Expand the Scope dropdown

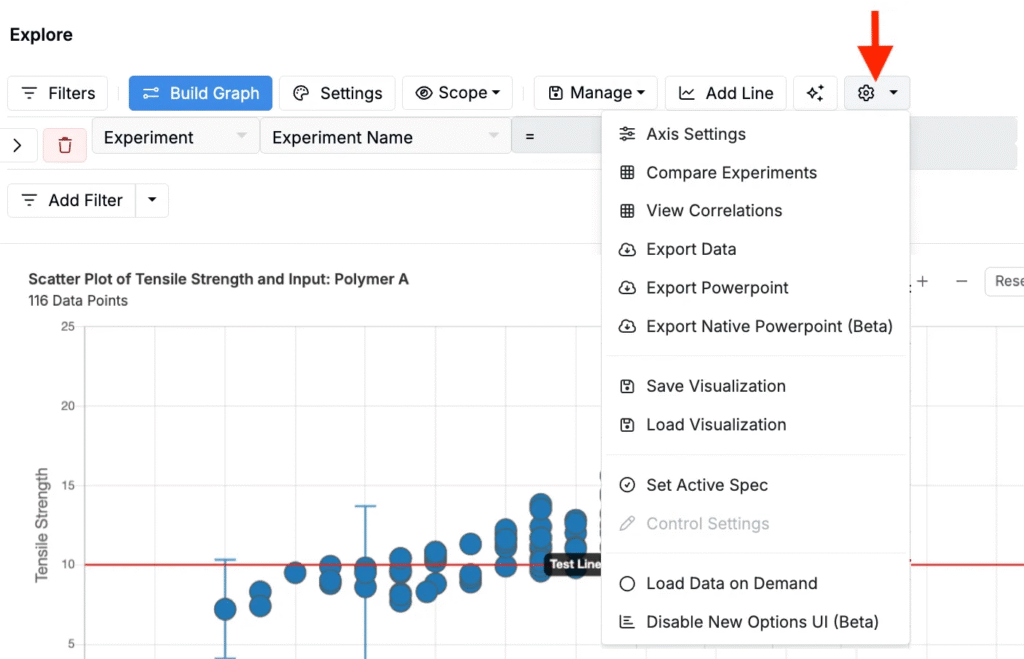457,93
